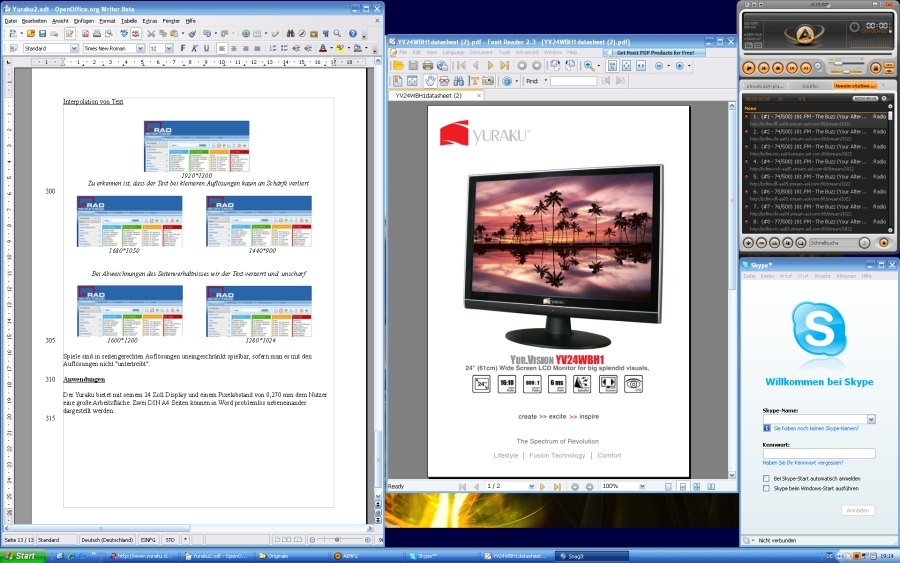Stop playback in AIMP player
Screen dimensions: 900x563
coord(778,68)
